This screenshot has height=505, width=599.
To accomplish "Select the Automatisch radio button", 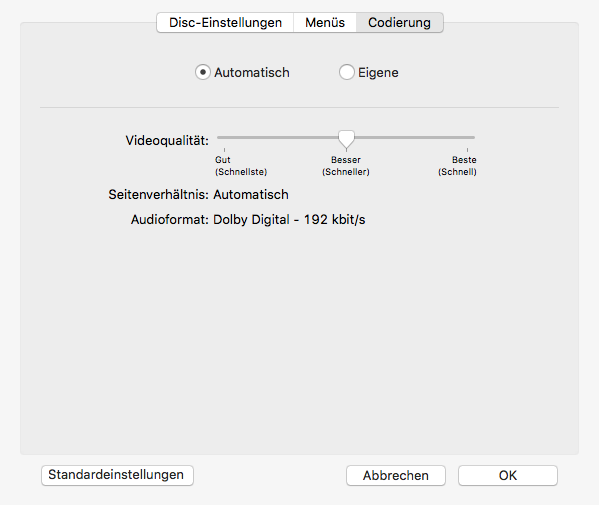I will pos(202,72).
